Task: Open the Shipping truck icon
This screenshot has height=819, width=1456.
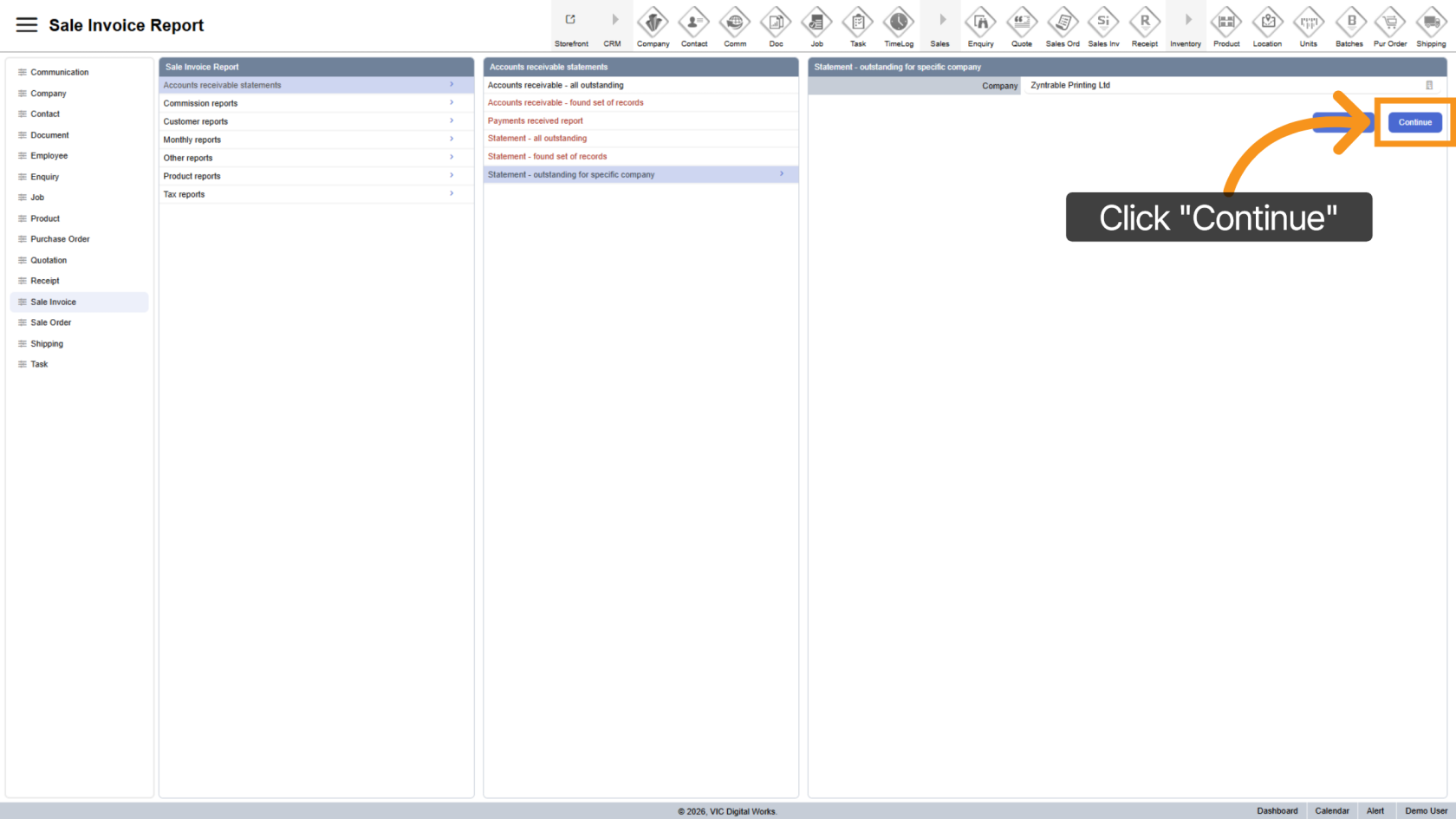Action: [x=1431, y=23]
